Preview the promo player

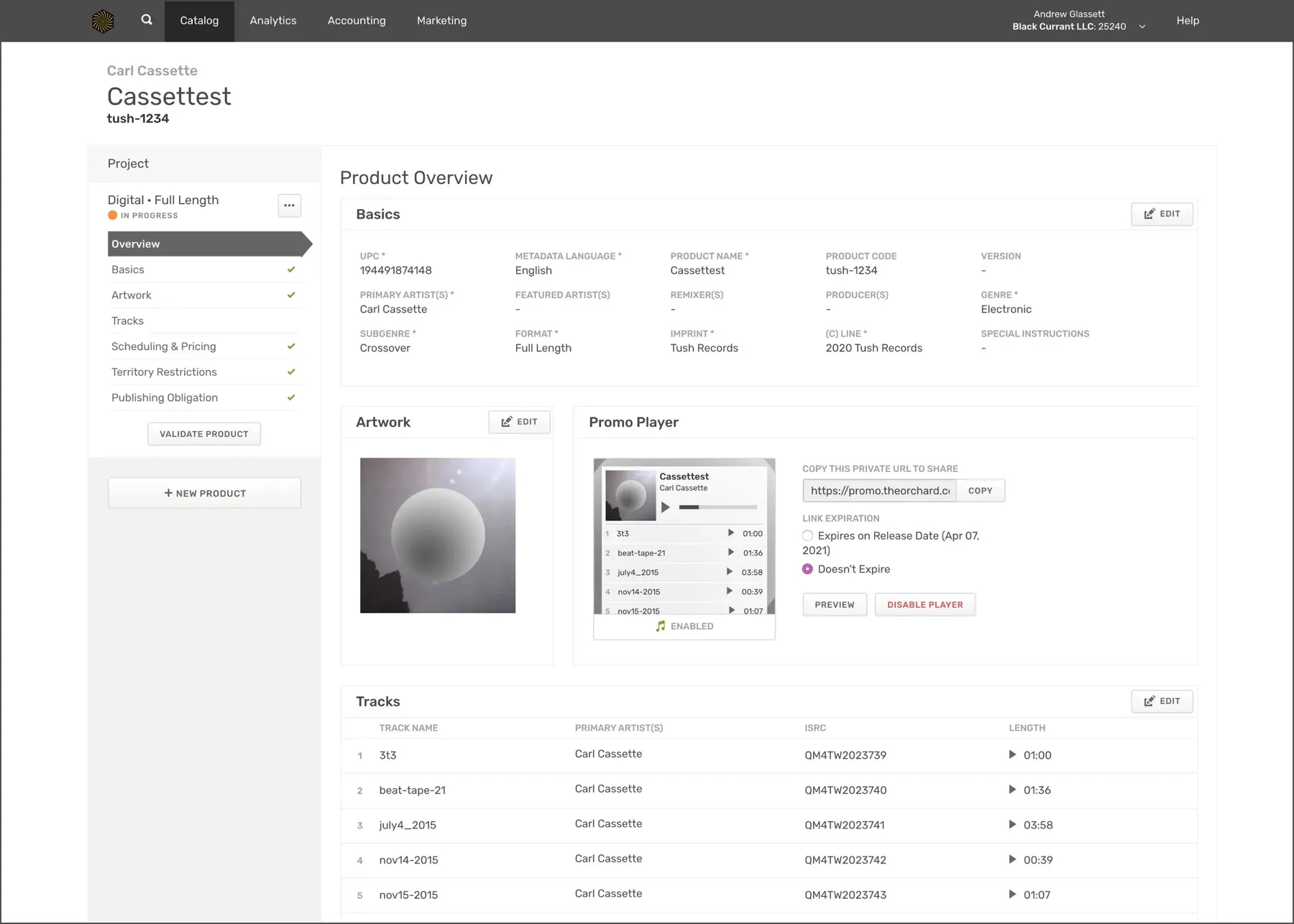835,605
